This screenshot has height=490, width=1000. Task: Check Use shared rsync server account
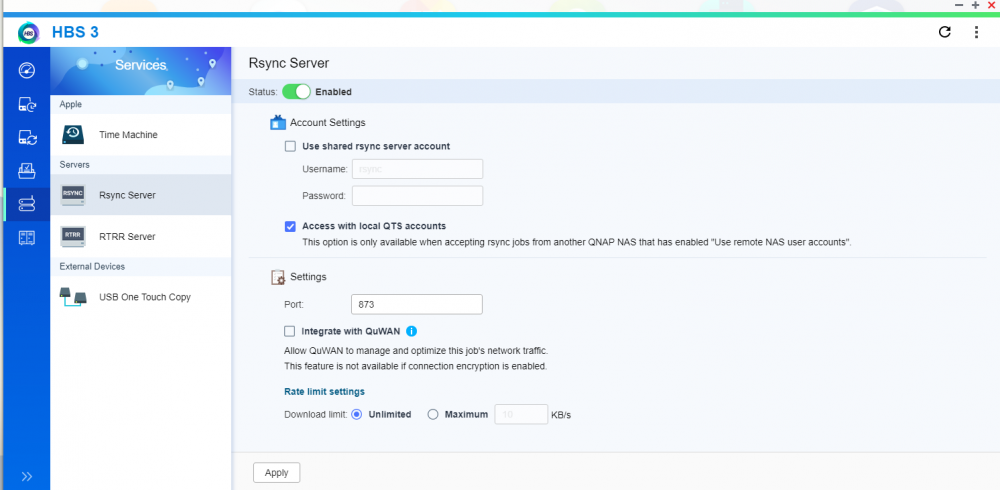click(290, 146)
